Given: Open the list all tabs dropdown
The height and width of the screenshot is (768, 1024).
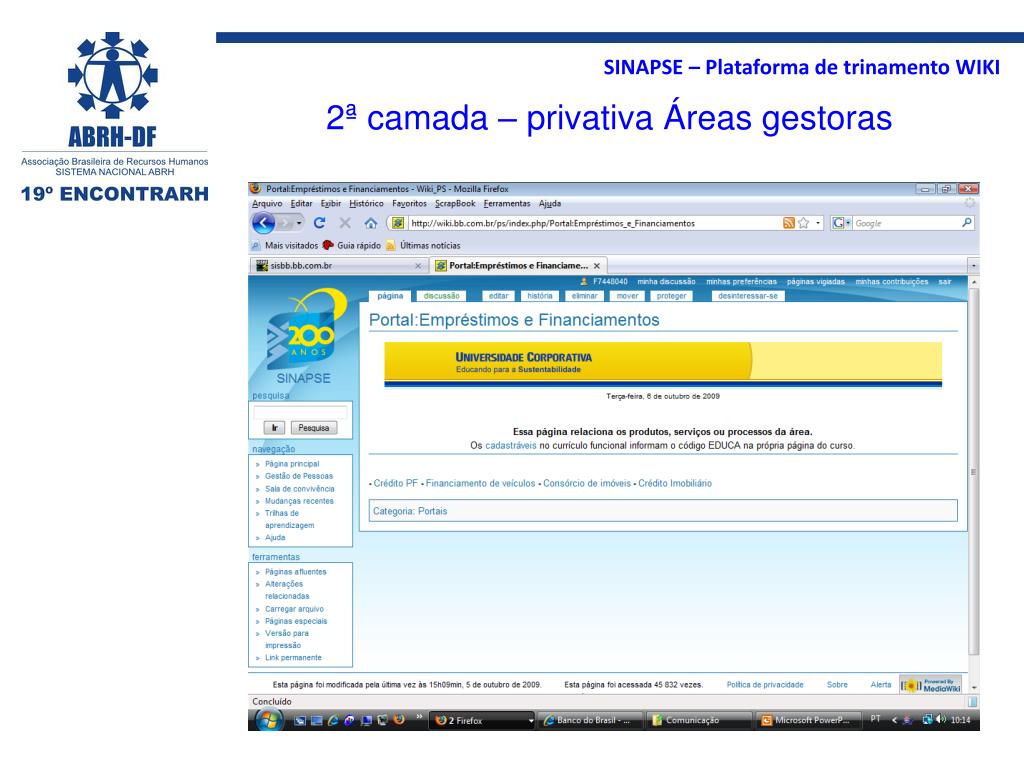Looking at the screenshot, I should [973, 266].
